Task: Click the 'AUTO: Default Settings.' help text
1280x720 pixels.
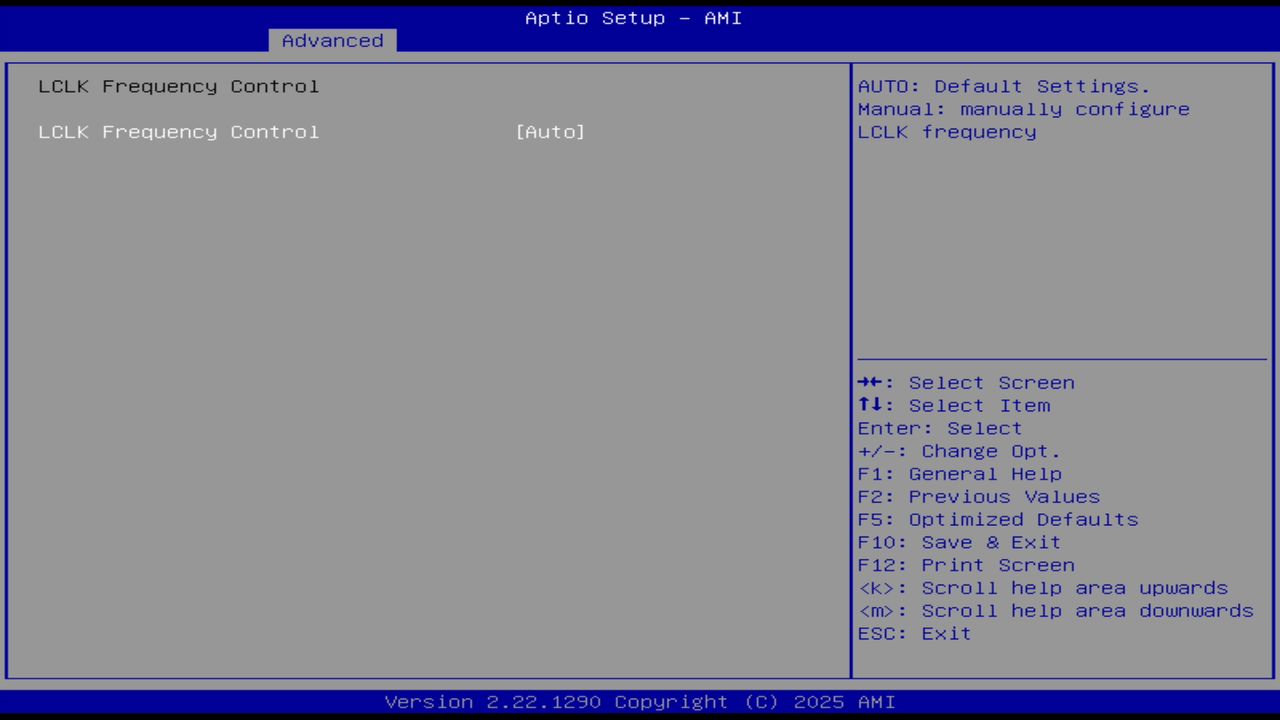Action: coord(1004,86)
